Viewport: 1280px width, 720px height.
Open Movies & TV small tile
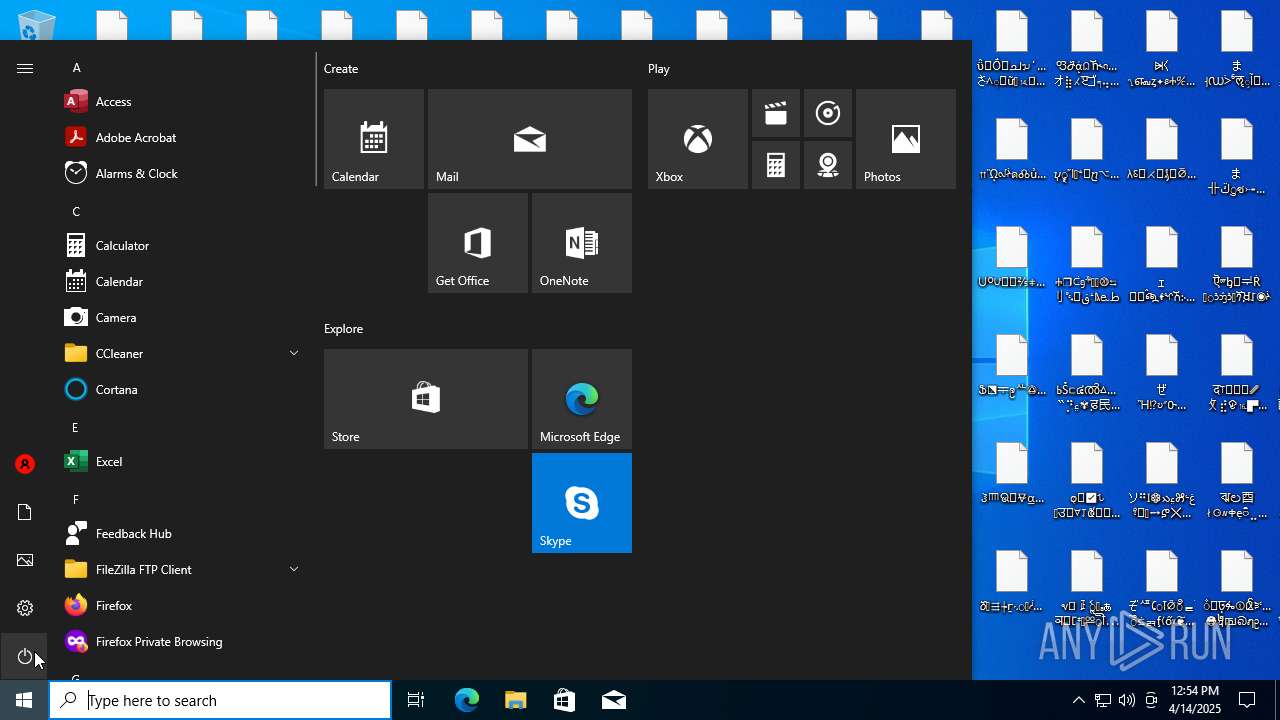(776, 113)
